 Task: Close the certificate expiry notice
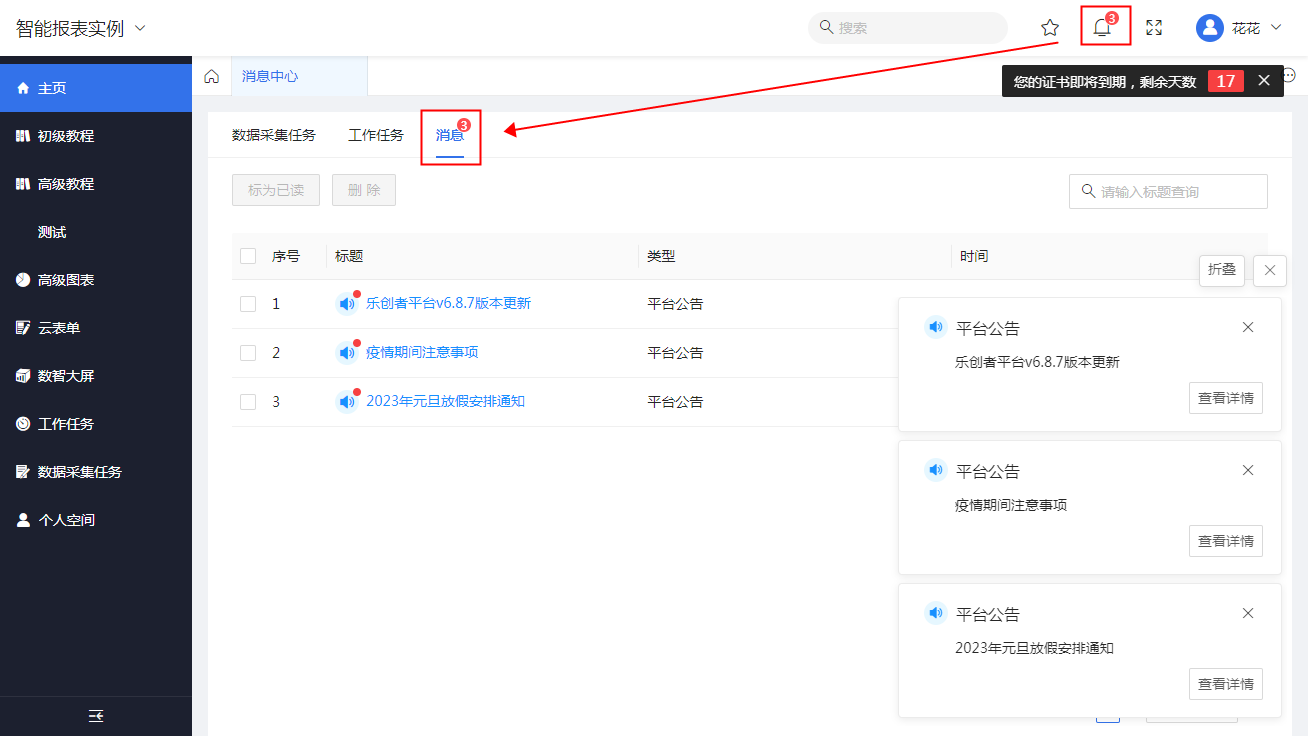click(x=1264, y=81)
